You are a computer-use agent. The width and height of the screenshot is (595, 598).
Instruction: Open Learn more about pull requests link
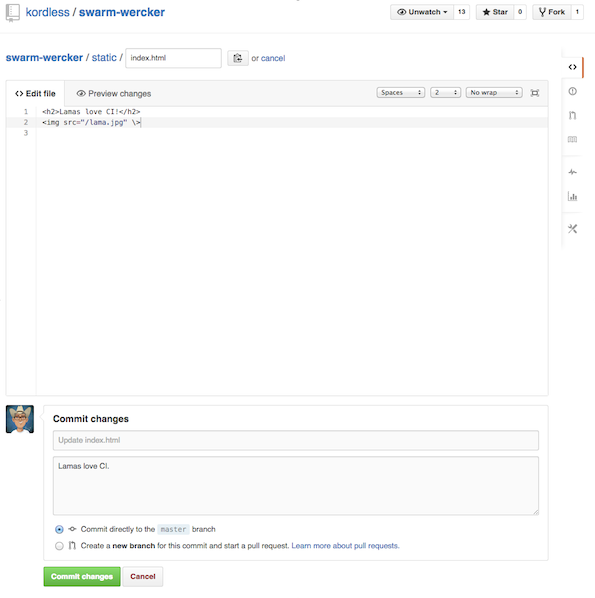[x=345, y=546]
